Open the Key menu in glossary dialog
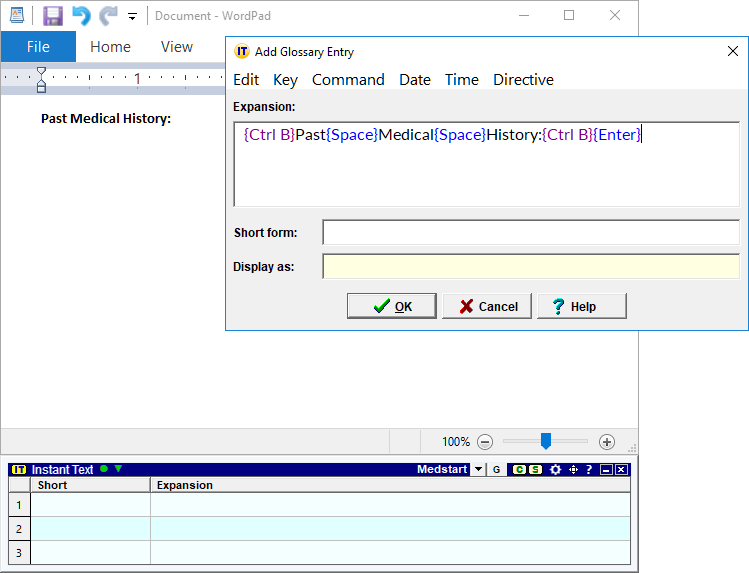 click(285, 80)
